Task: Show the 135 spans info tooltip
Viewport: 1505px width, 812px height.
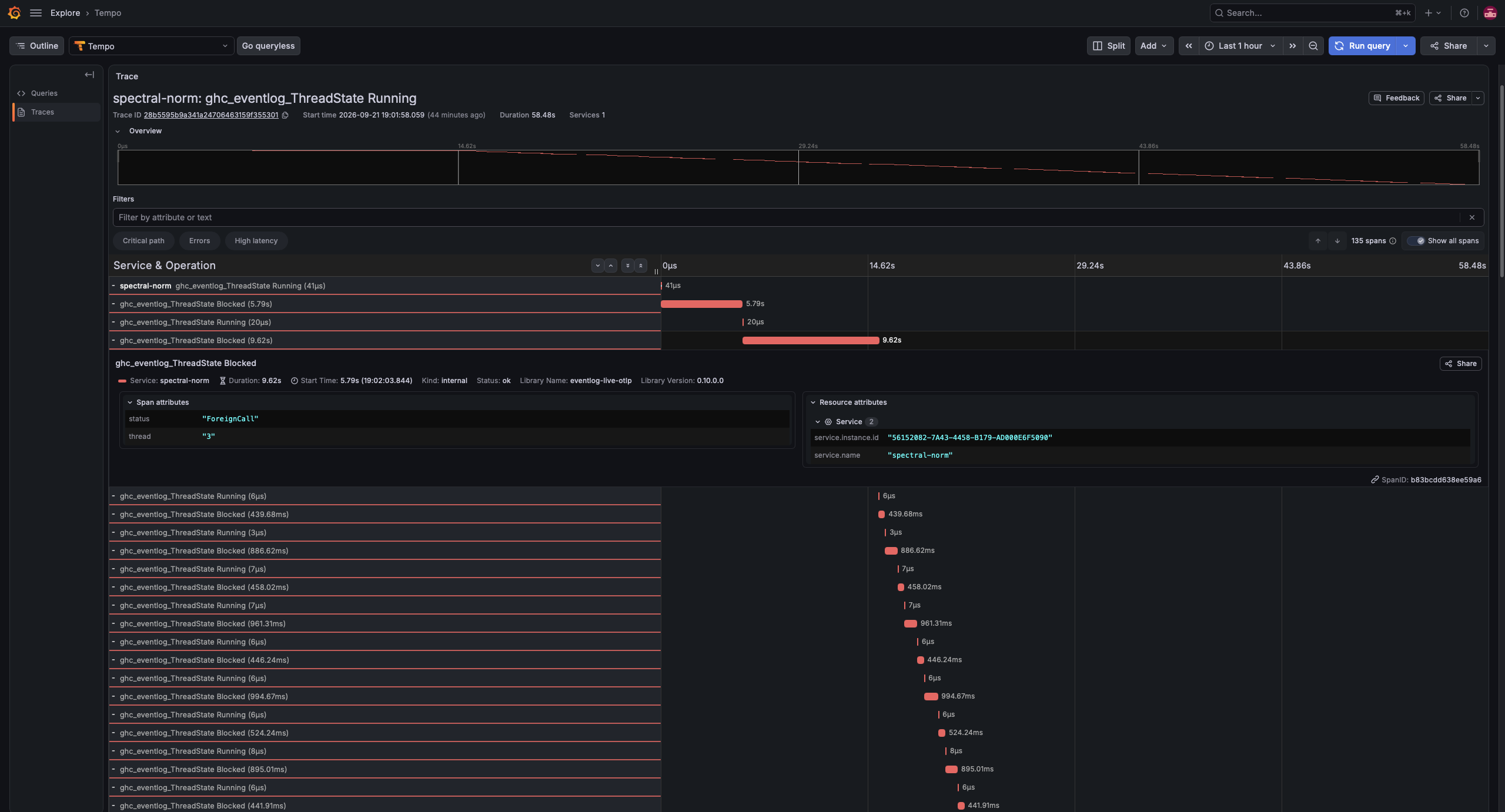Action: point(1393,241)
